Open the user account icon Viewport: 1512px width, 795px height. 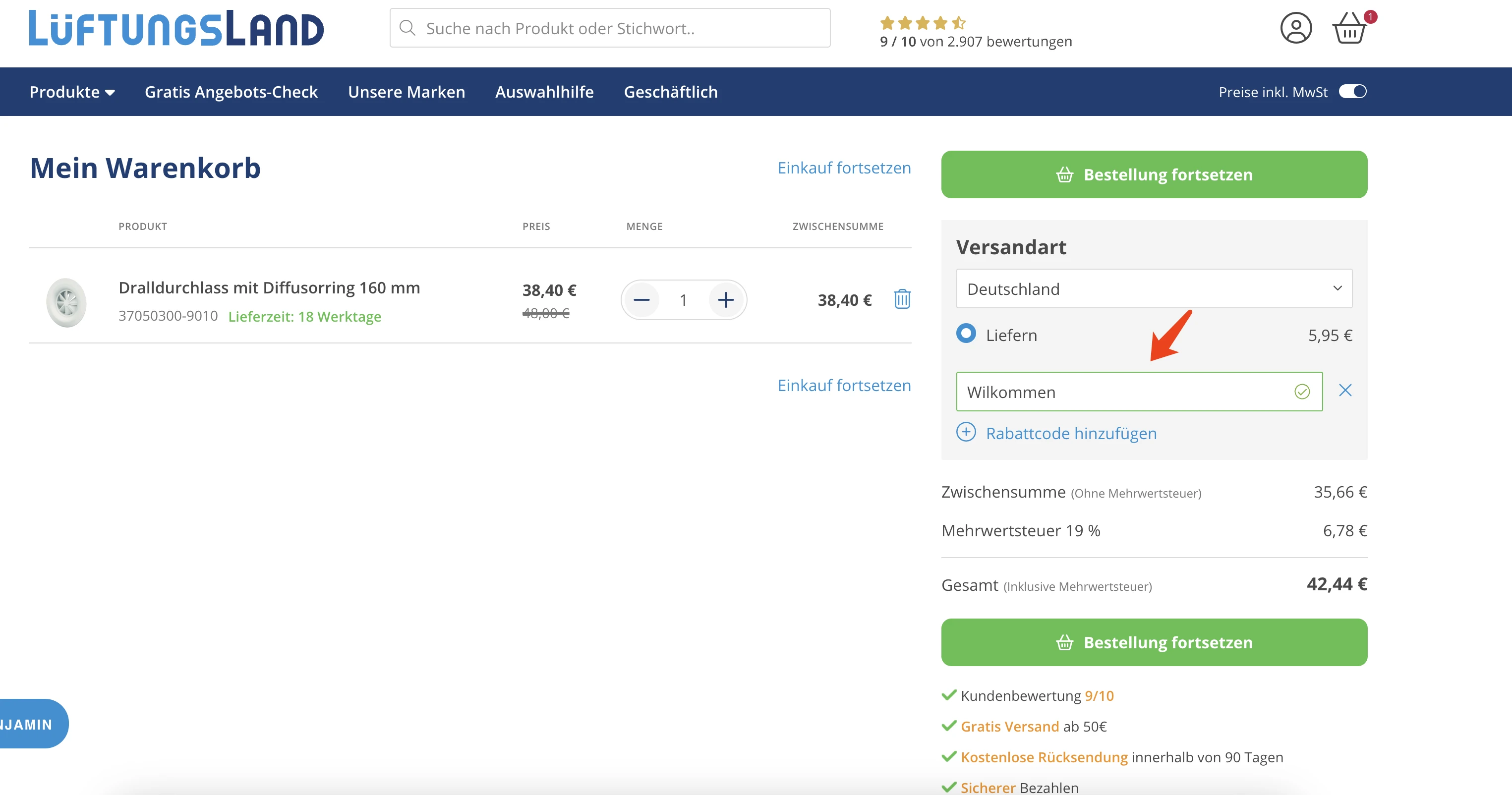click(x=1295, y=28)
